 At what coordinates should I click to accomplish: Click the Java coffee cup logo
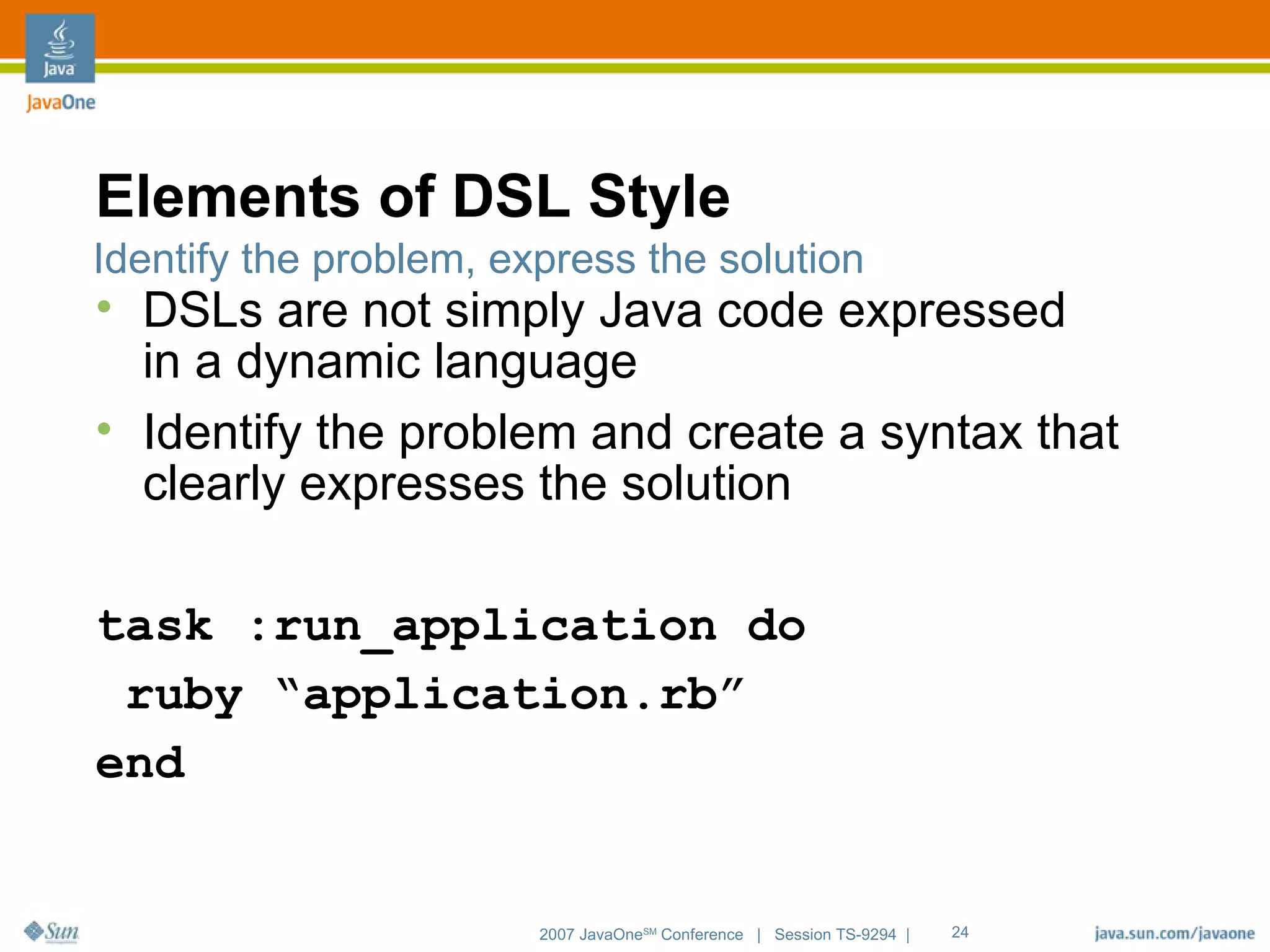tap(60, 48)
